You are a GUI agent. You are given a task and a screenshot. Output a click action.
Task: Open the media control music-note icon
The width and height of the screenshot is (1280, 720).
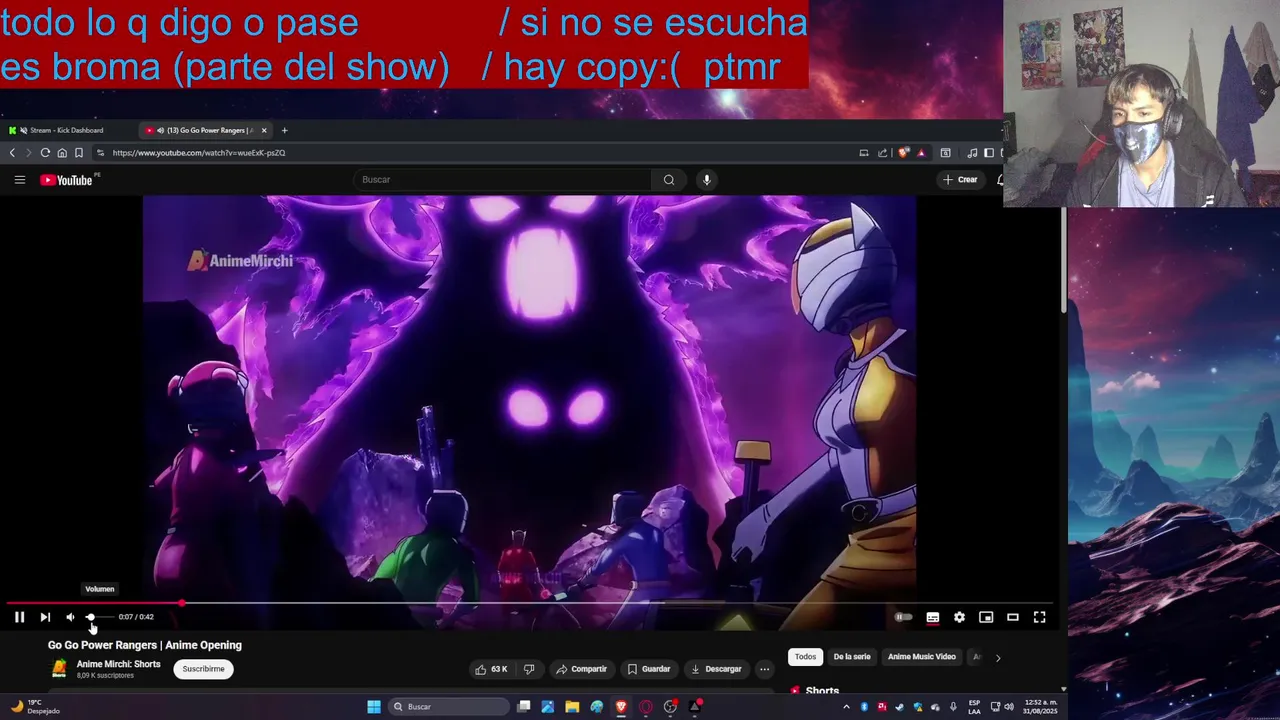click(972, 153)
